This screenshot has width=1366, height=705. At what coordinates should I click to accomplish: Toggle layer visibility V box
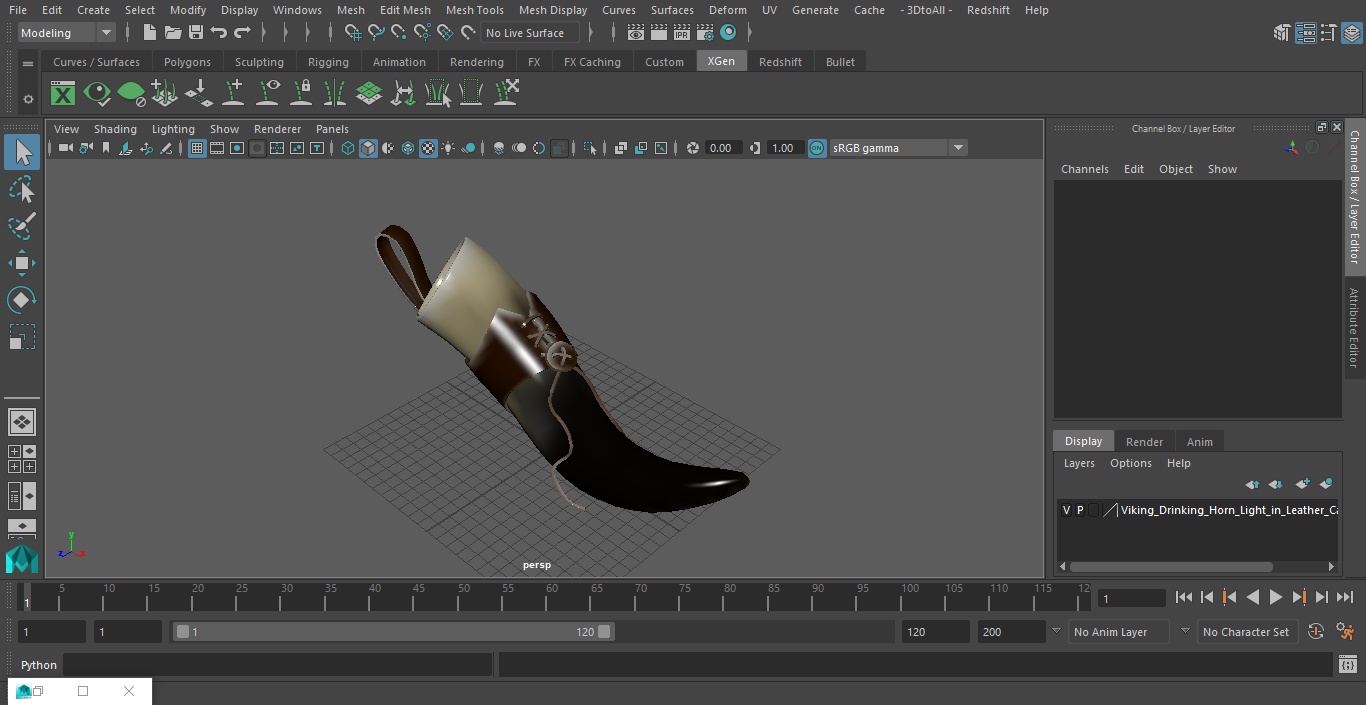(1066, 510)
